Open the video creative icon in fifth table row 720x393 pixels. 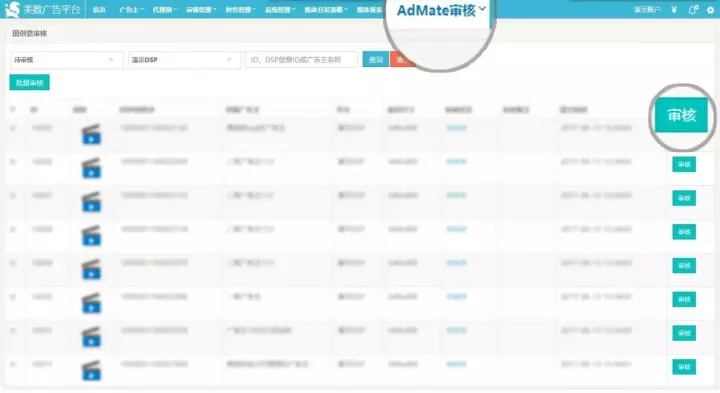pos(91,269)
